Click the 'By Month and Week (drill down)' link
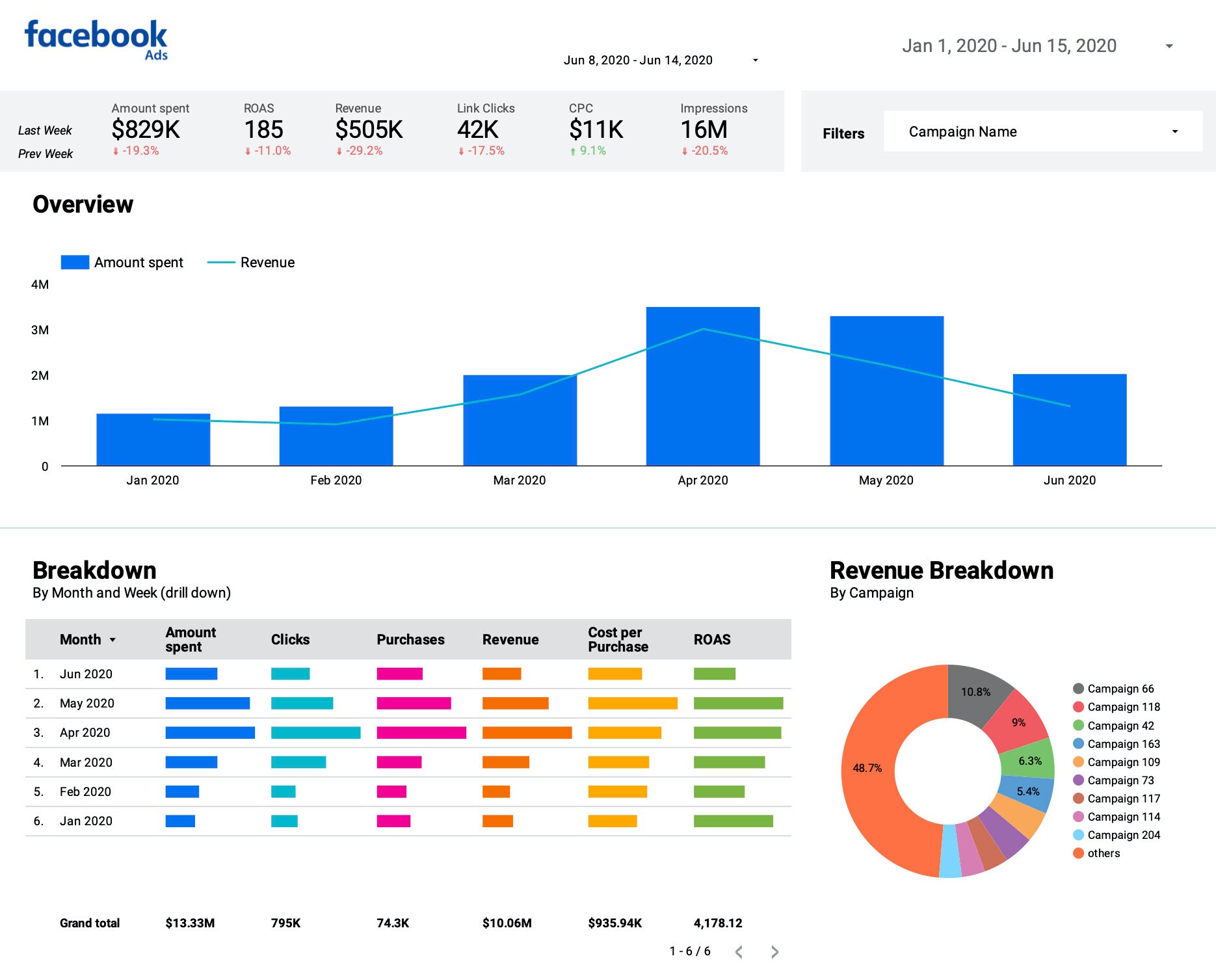The height and width of the screenshot is (980, 1216). 132,592
